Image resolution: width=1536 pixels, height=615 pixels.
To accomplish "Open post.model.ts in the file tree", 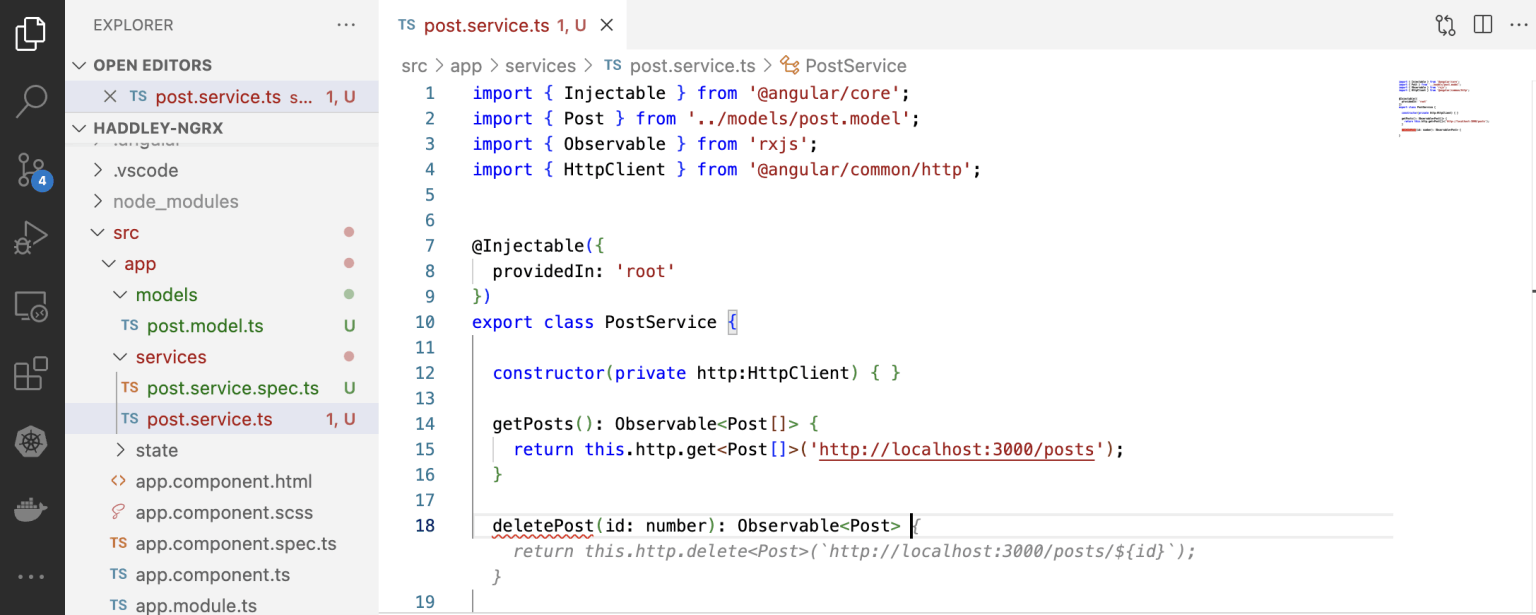I will [205, 326].
